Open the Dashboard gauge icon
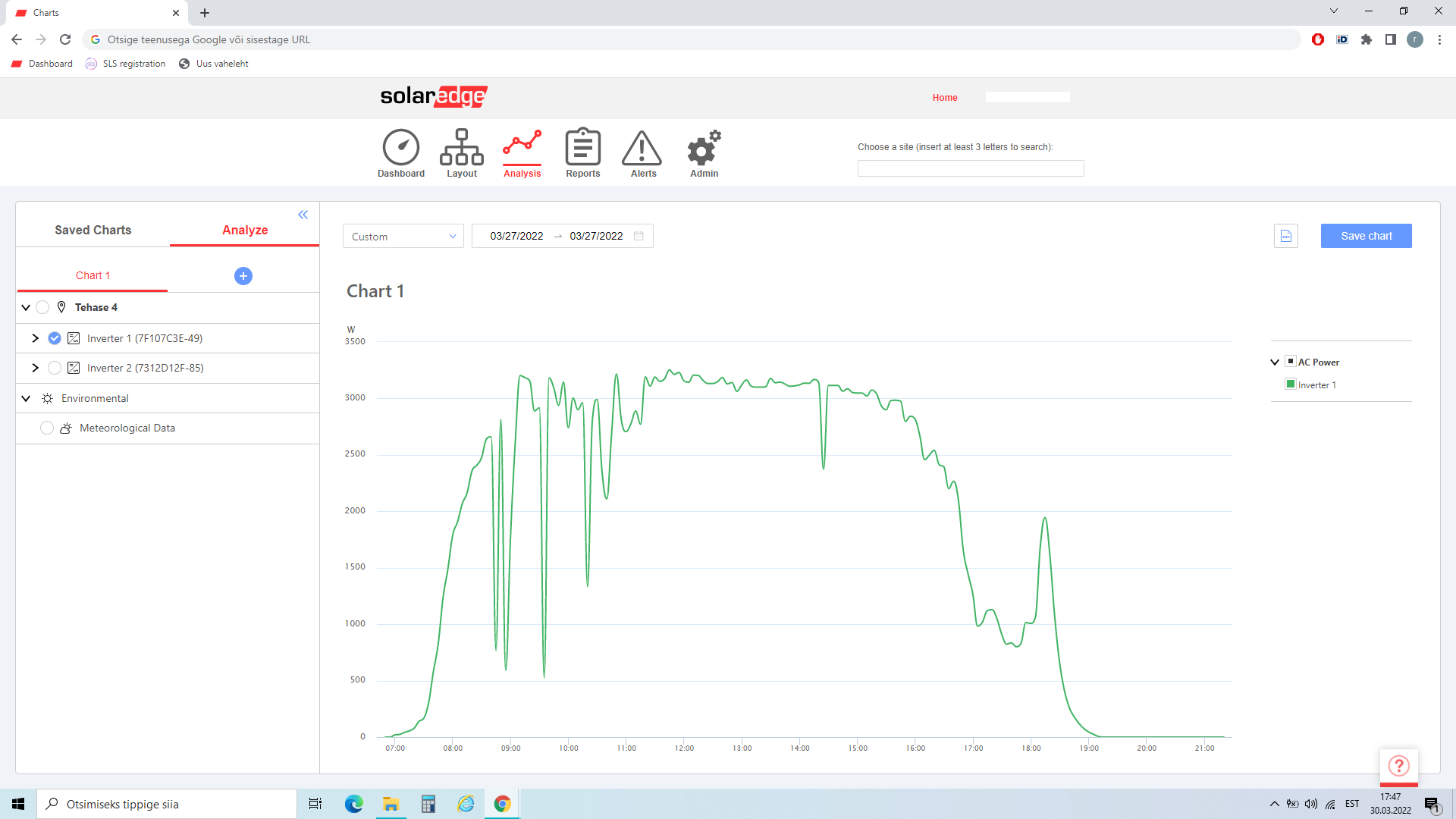The width and height of the screenshot is (1456, 819). tap(400, 148)
